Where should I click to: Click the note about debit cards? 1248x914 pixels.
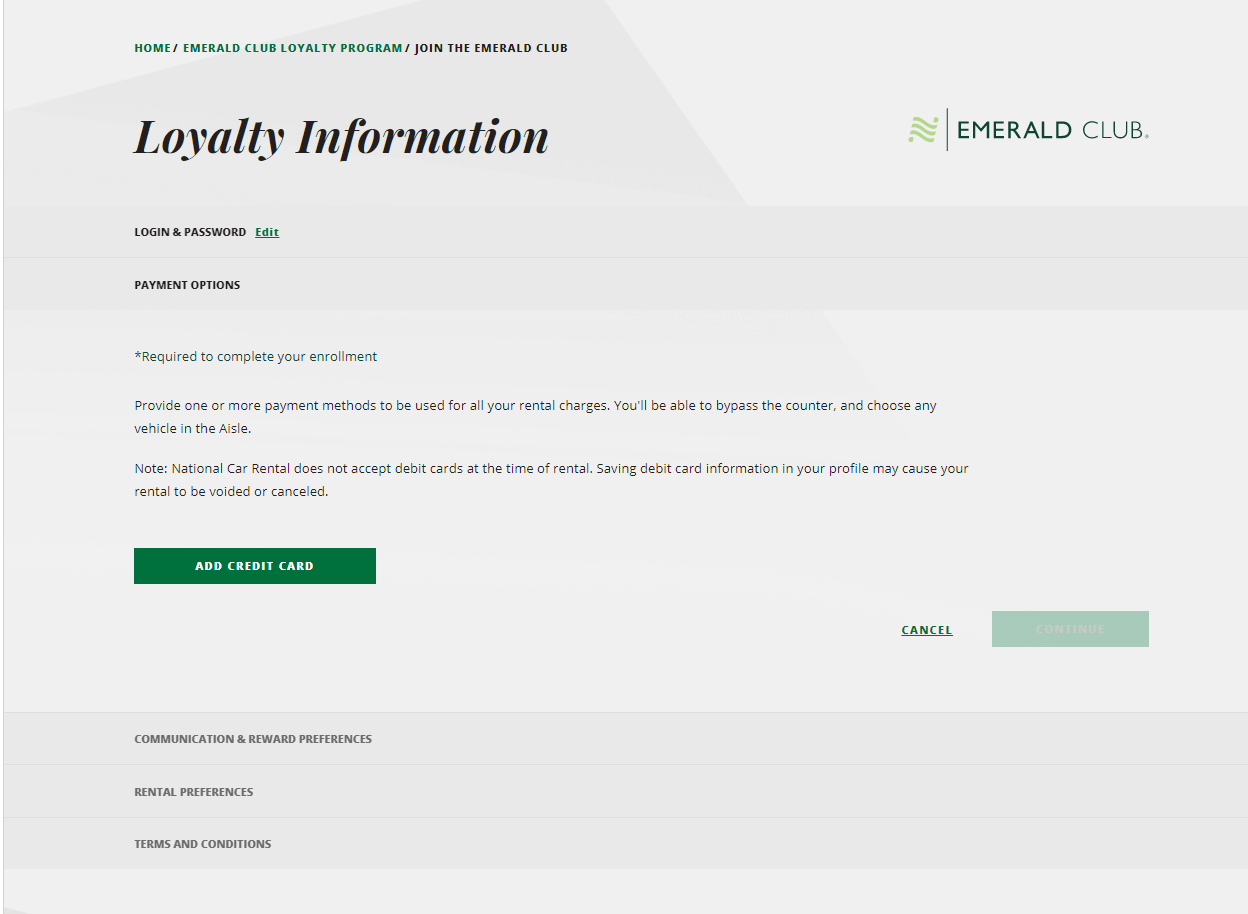point(551,480)
